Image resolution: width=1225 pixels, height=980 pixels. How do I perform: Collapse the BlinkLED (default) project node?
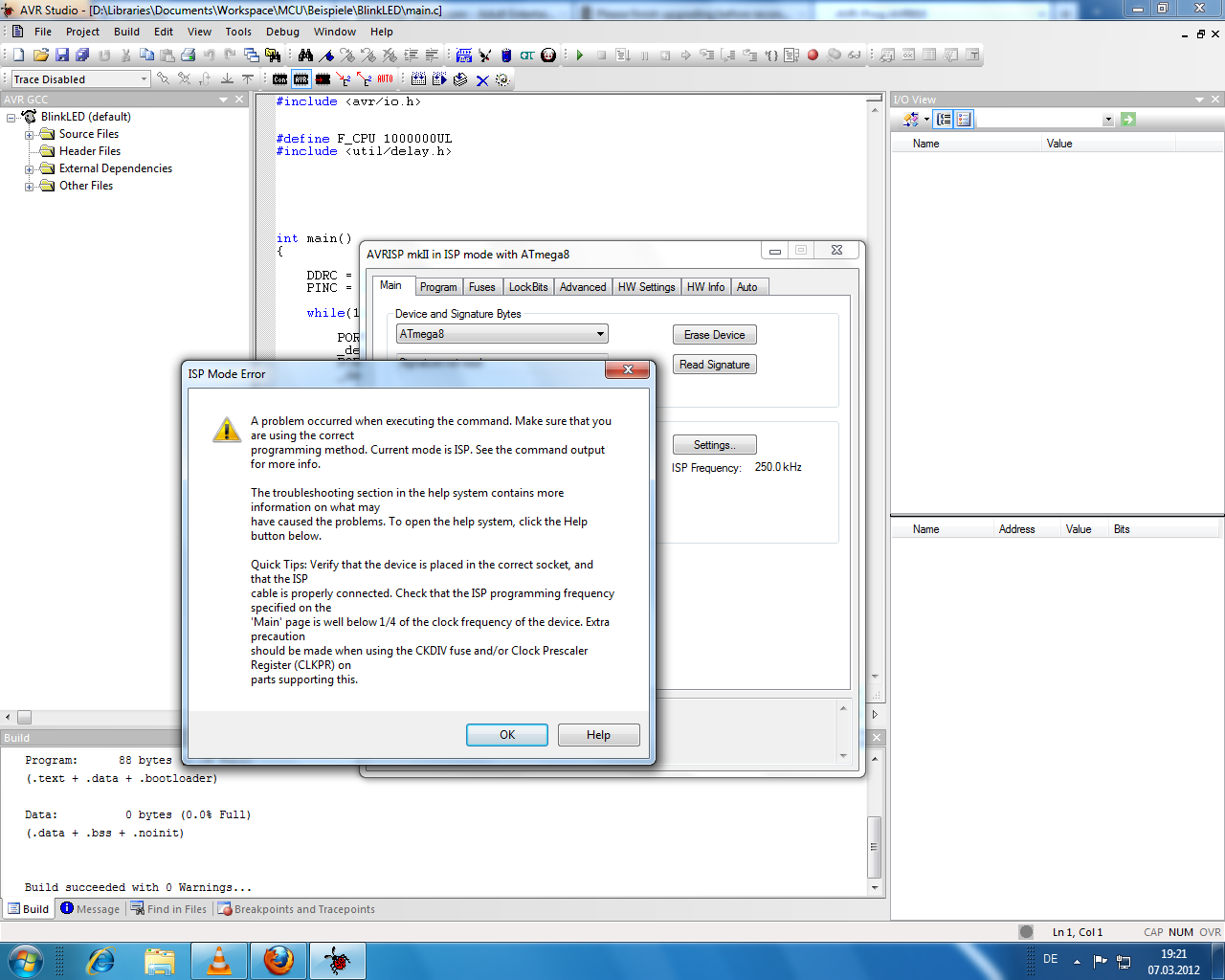coord(11,118)
